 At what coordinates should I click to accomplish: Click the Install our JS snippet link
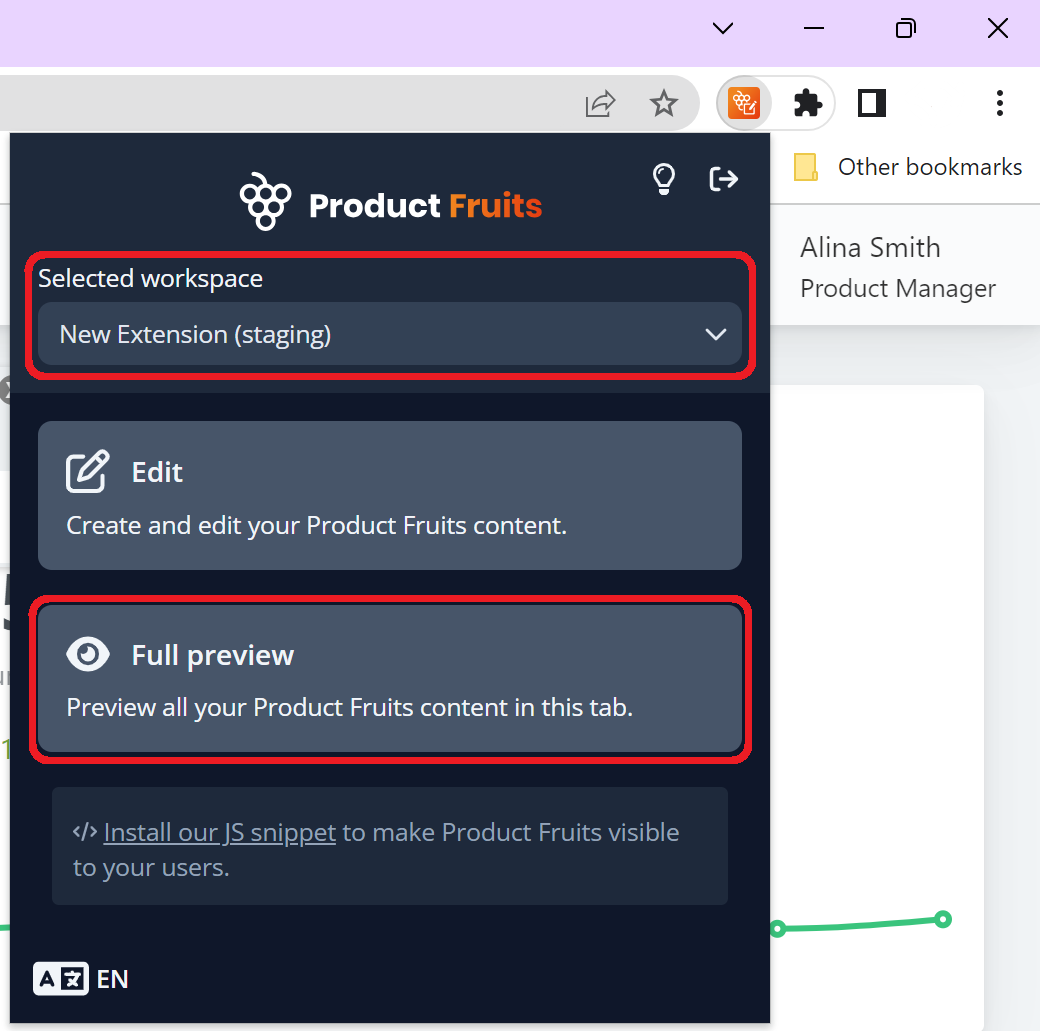click(x=220, y=831)
